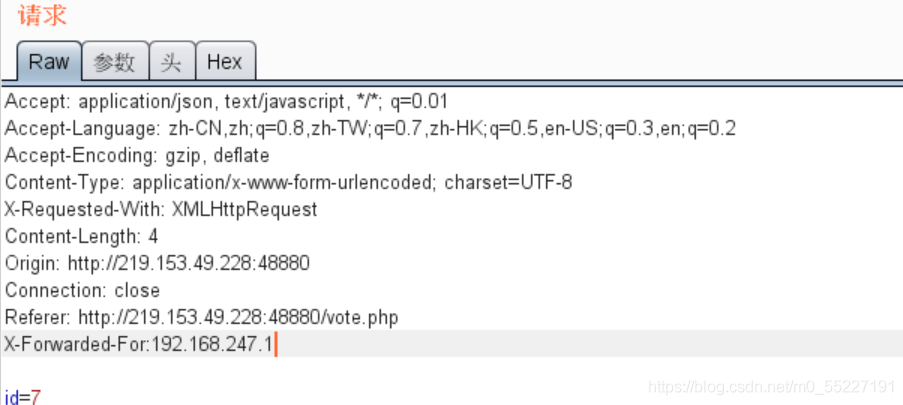Viewport: 903px width, 405px height.
Task: Select the 头 tab
Action: tap(172, 62)
